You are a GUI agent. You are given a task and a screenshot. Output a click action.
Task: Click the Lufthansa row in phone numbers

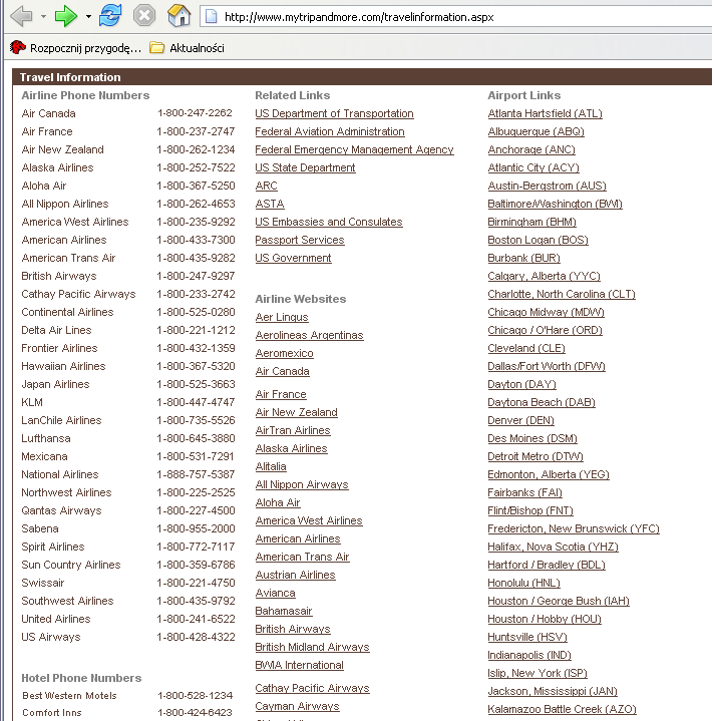pyautogui.click(x=128, y=438)
